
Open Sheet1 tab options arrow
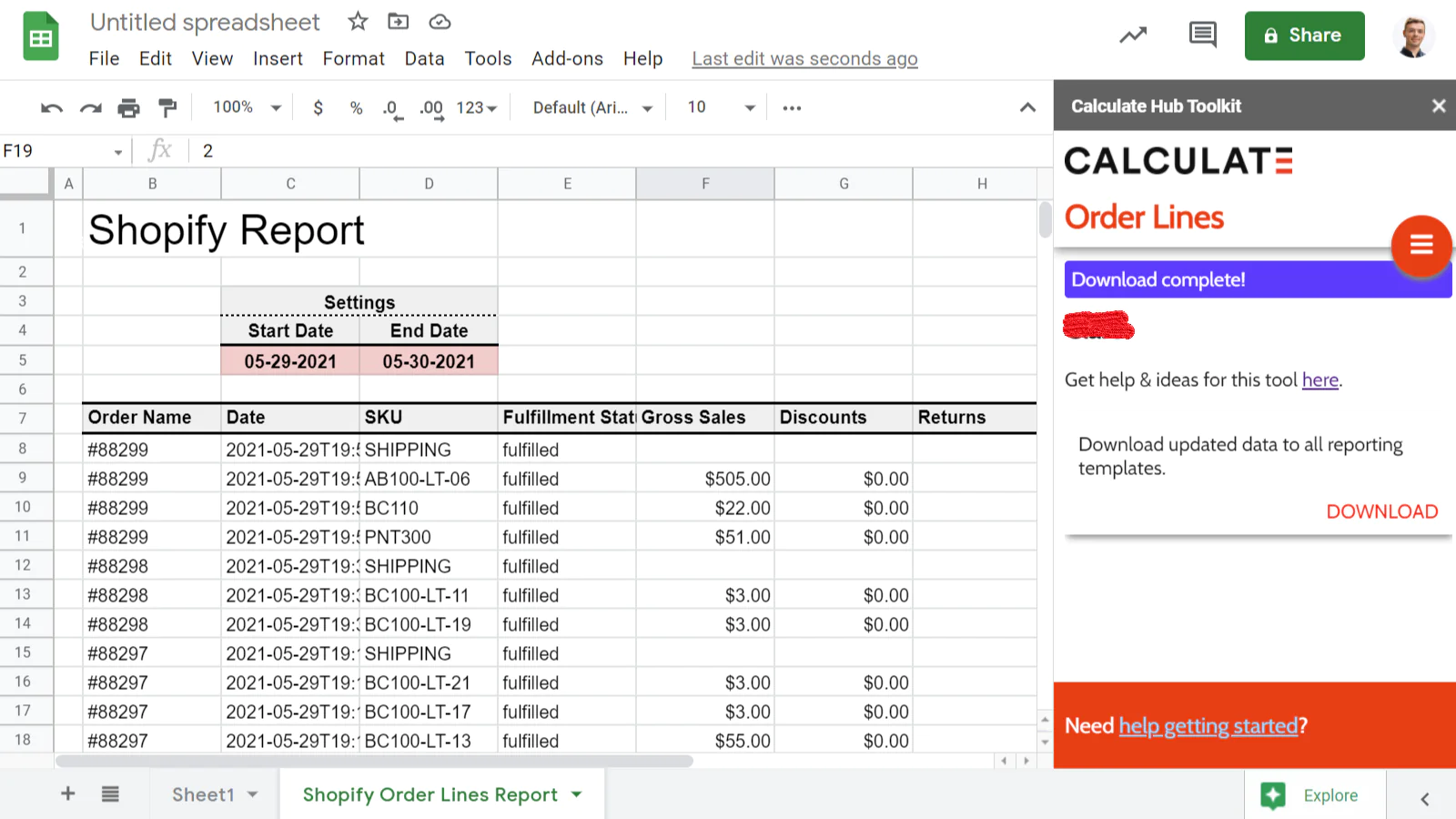point(252,794)
